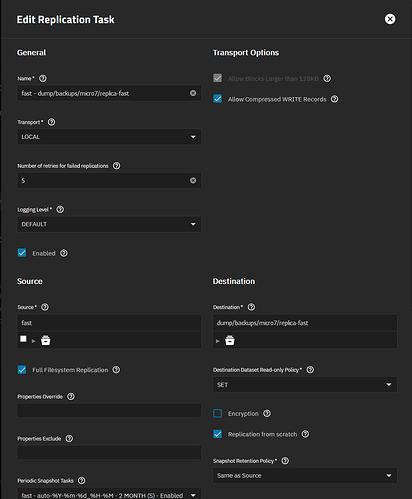Image resolution: width=412 pixels, height=499 pixels.
Task: Click Allow Blocks Larger than 128KB checkbox
Action: coord(217,78)
